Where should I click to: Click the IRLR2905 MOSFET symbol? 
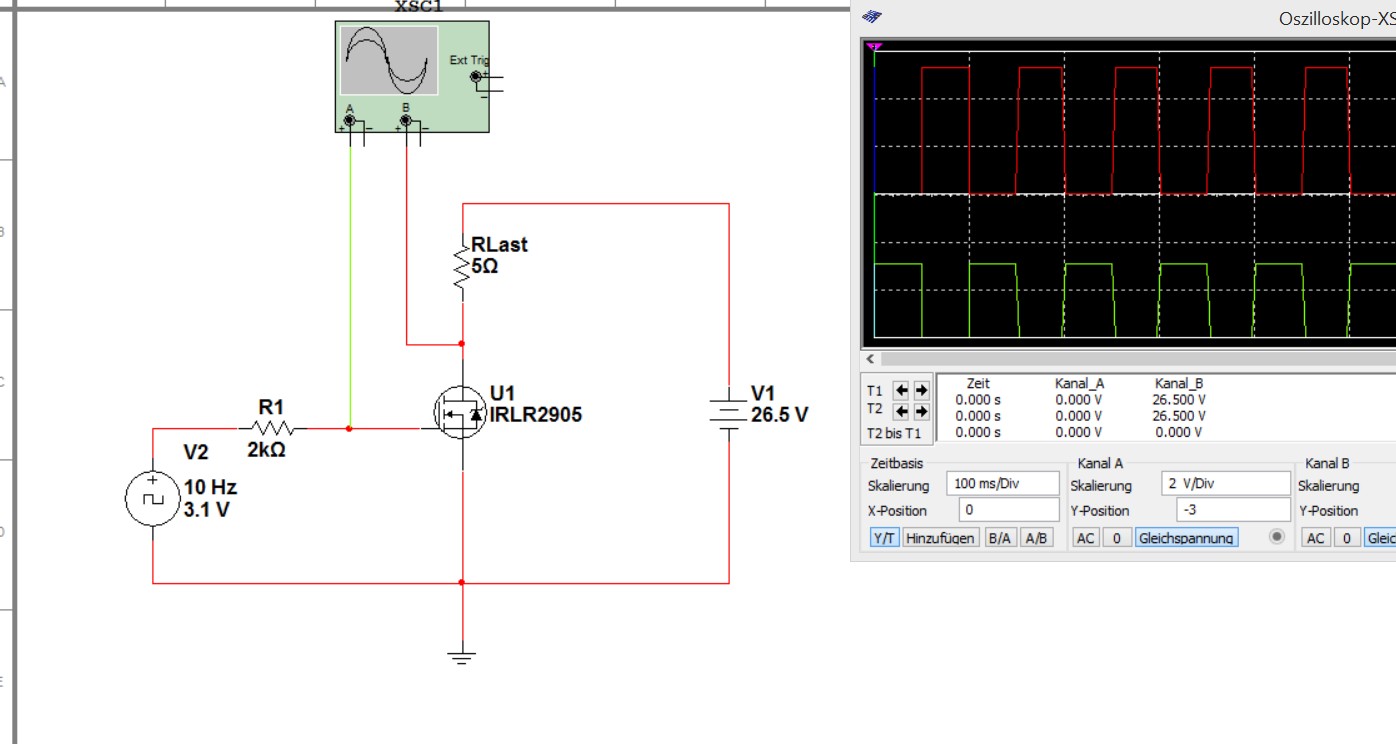(460, 412)
